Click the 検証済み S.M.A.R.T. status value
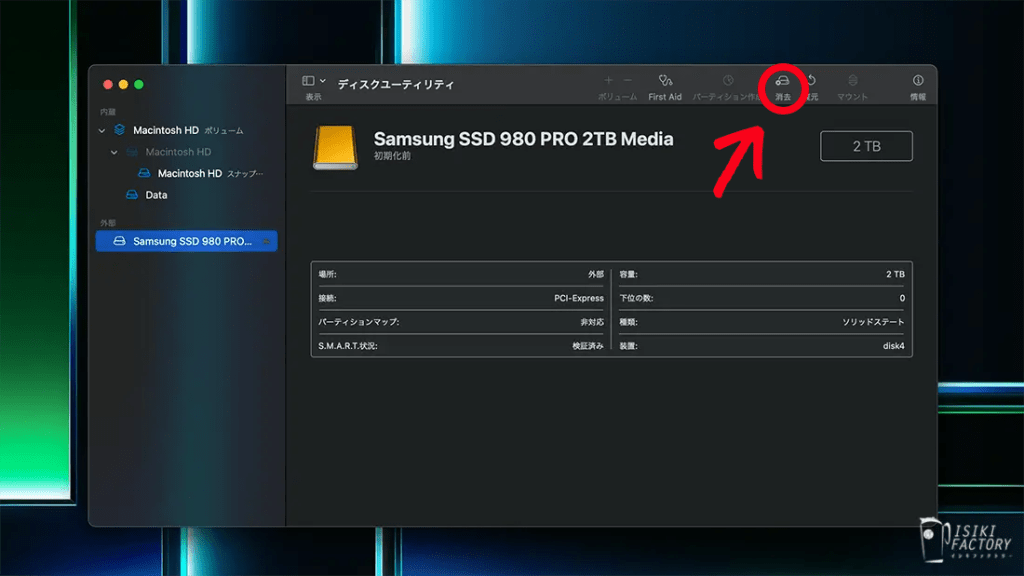The height and width of the screenshot is (576, 1024). click(588, 346)
